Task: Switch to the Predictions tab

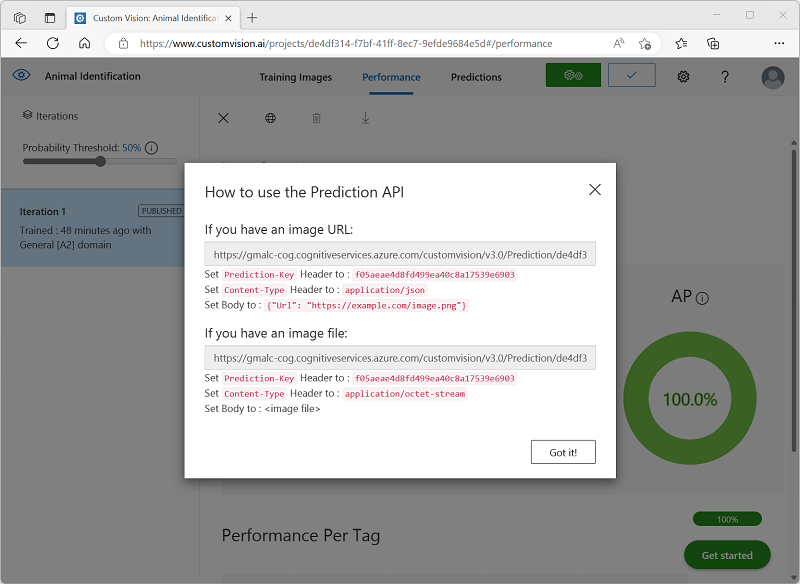Action: click(x=477, y=77)
